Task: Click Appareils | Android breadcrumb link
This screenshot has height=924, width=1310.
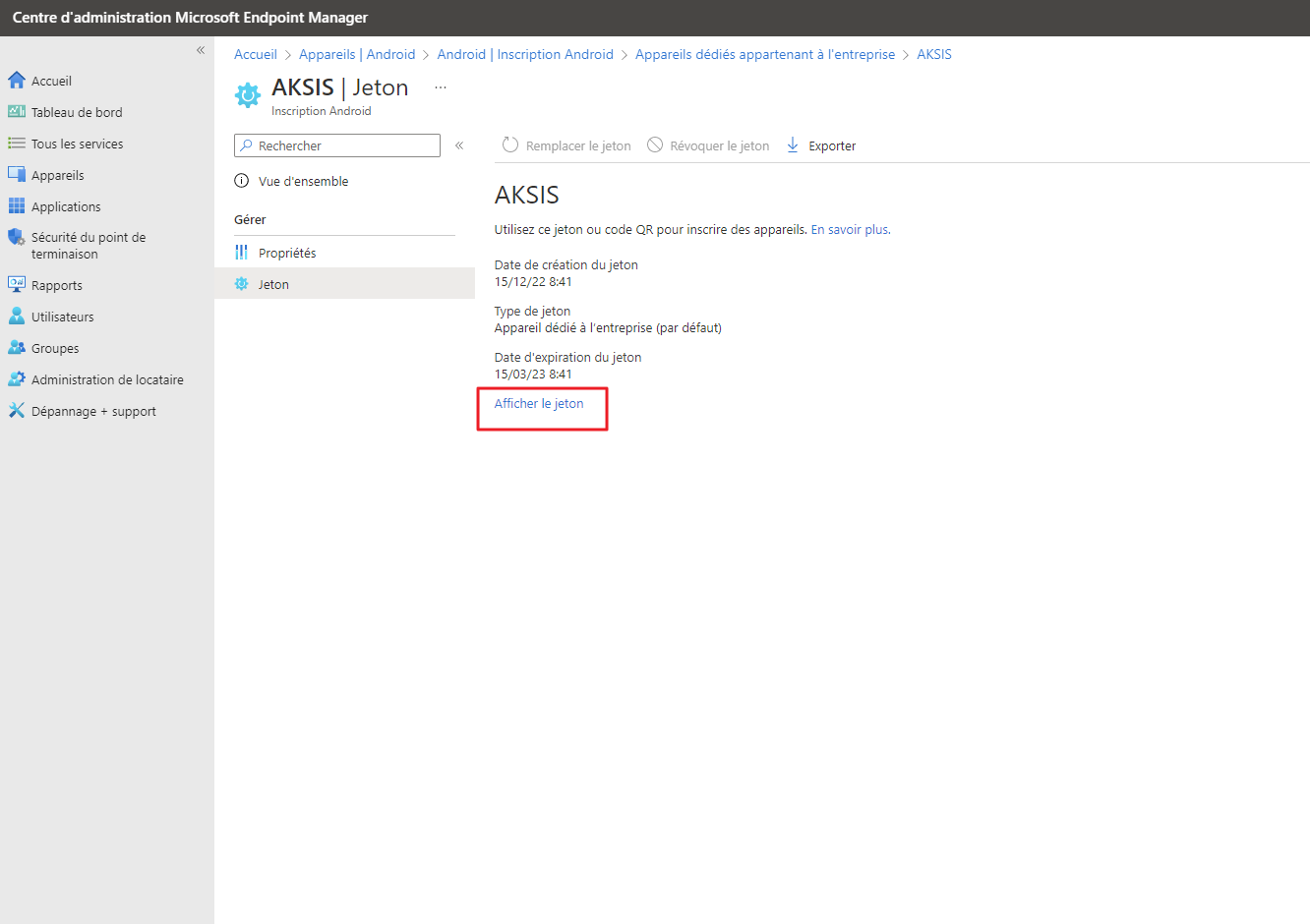Action: 357,54
